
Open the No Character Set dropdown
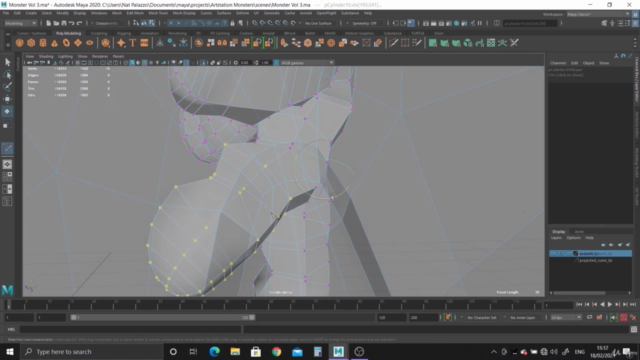pyautogui.click(x=482, y=318)
